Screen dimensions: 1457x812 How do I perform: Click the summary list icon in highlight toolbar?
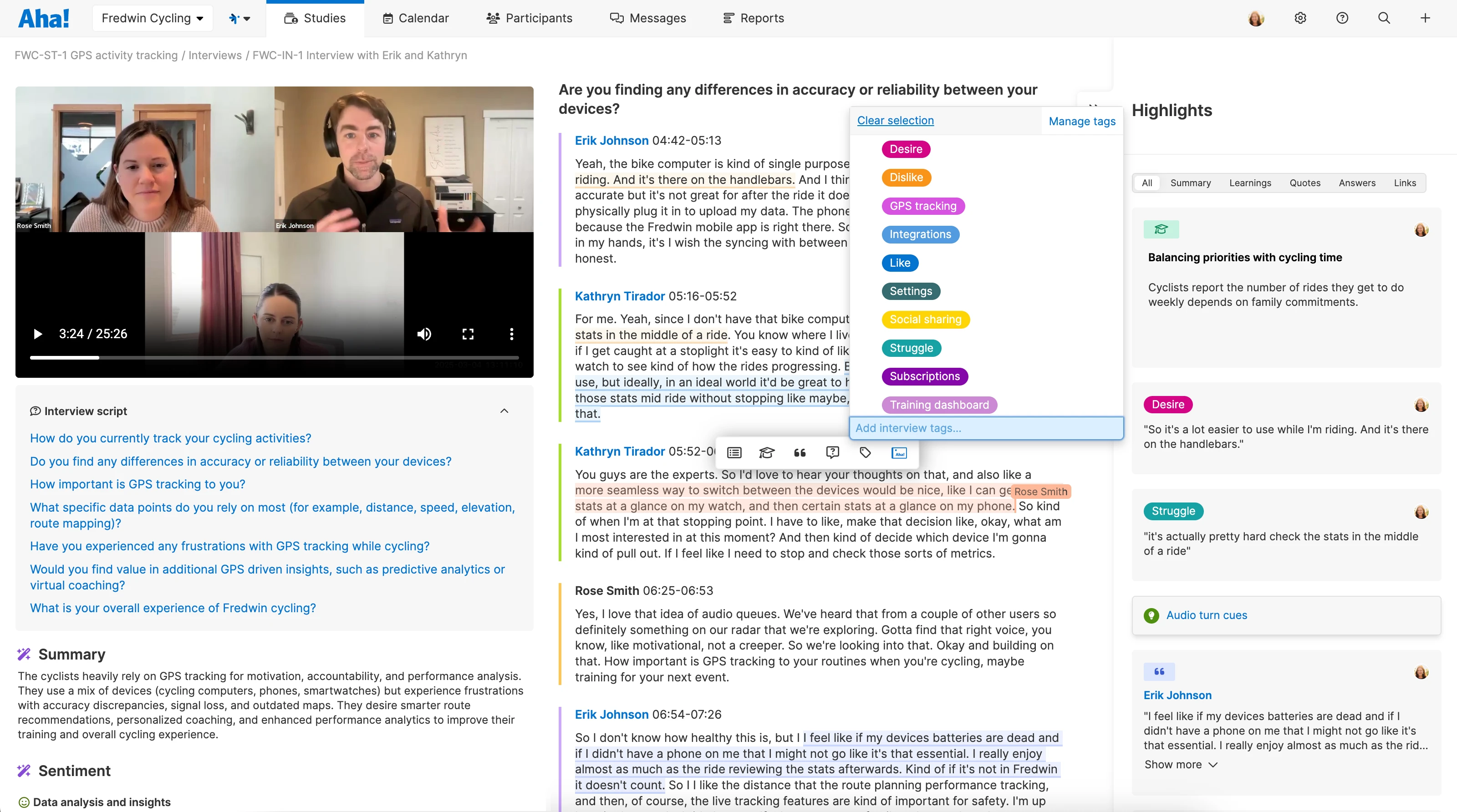734,452
